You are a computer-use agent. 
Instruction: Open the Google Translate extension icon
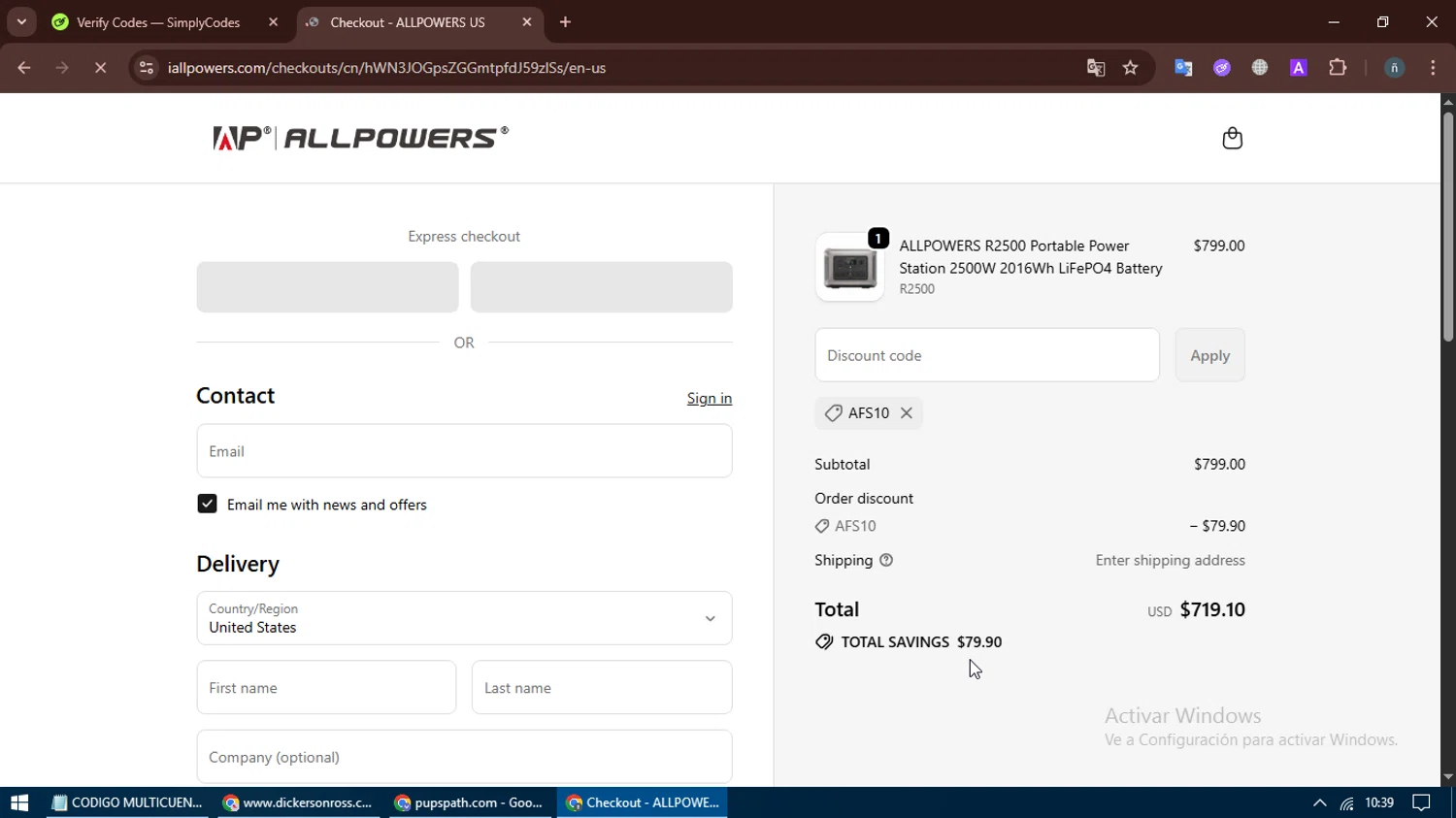(x=1183, y=68)
